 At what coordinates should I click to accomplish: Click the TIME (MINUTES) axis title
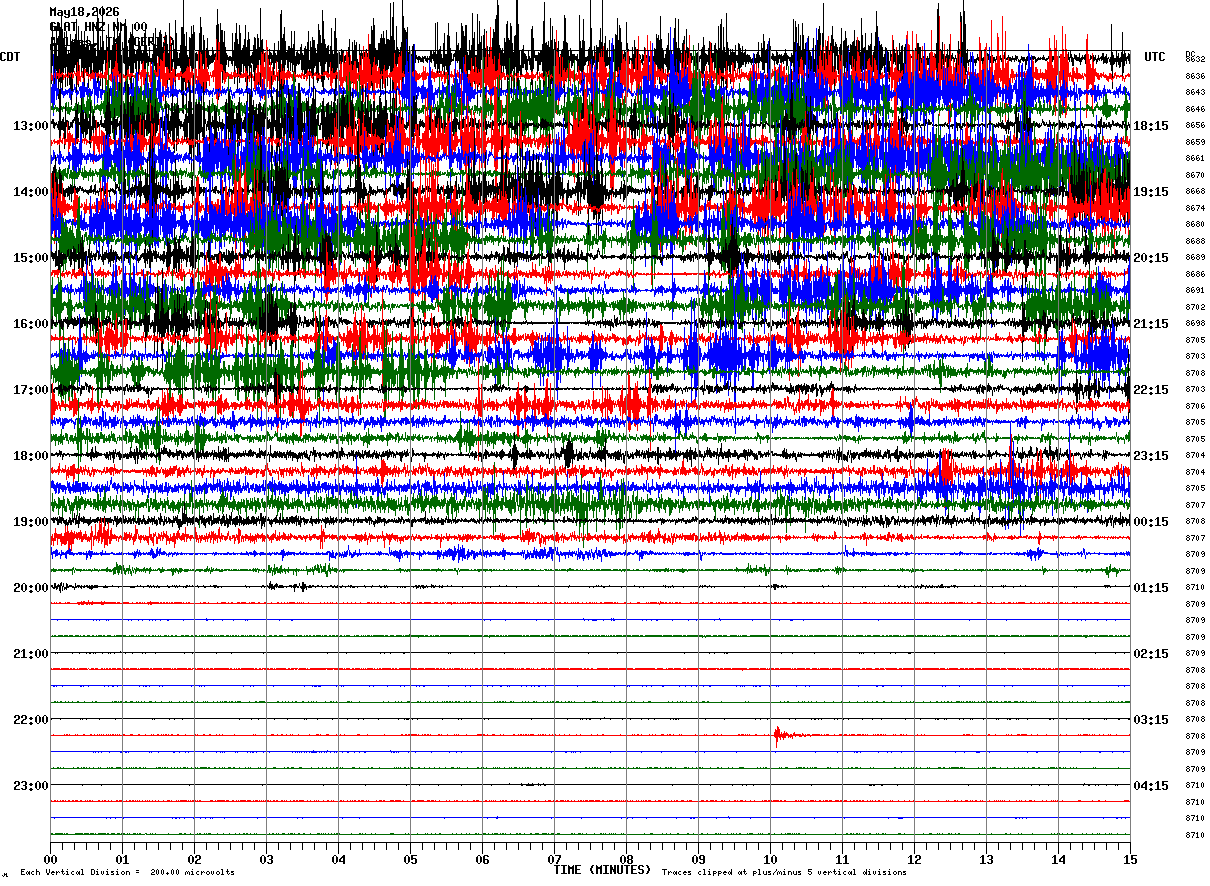coord(602,870)
